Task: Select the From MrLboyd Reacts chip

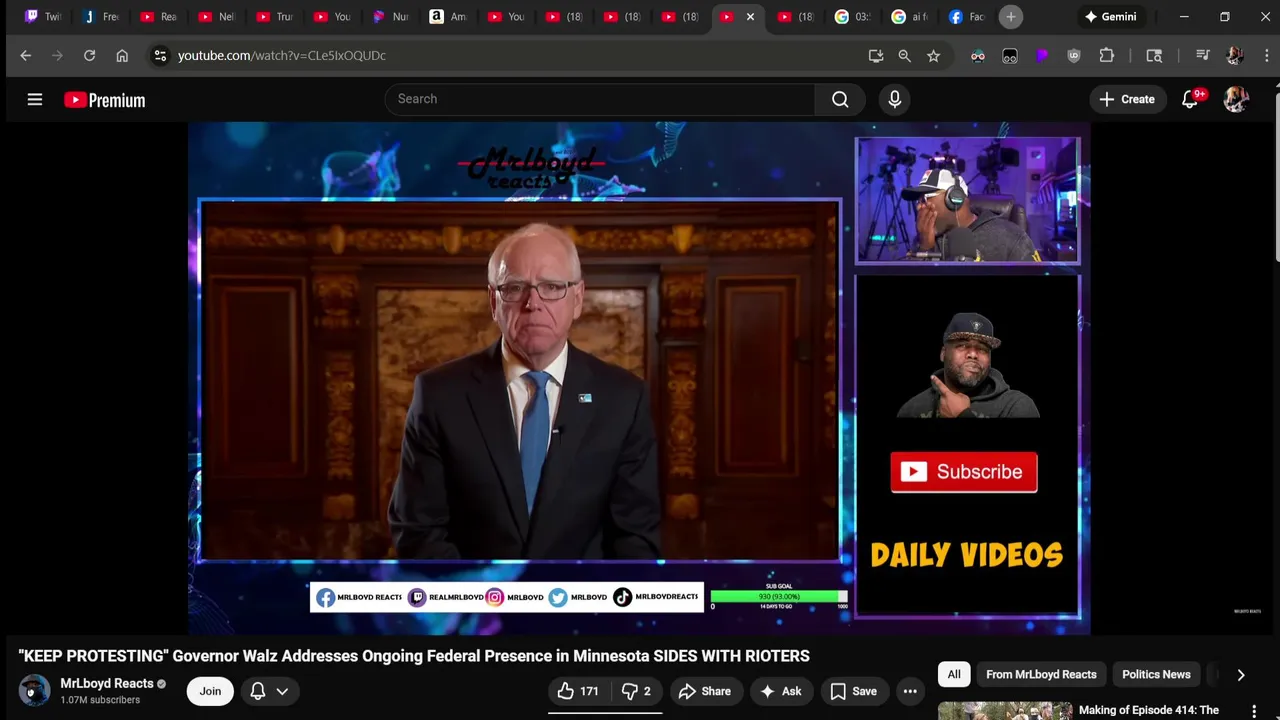Action: pos(1041,675)
